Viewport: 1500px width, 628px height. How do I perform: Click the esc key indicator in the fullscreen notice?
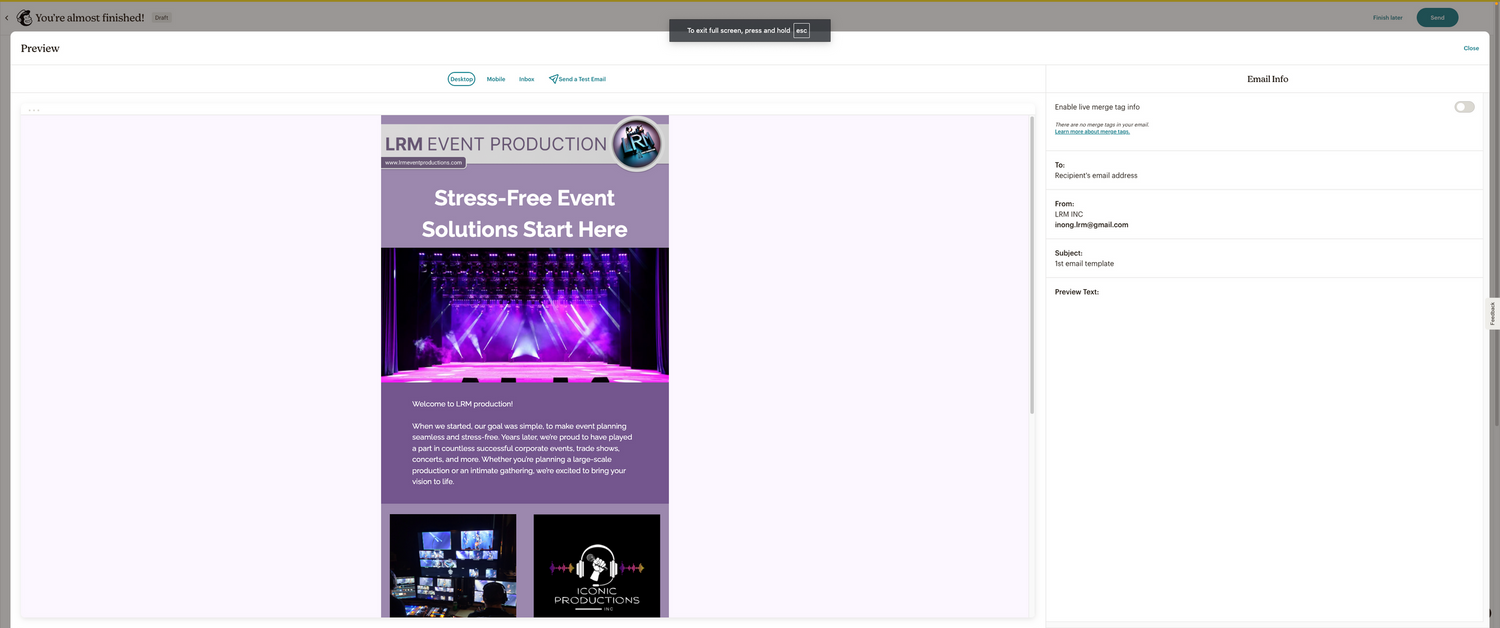click(801, 31)
